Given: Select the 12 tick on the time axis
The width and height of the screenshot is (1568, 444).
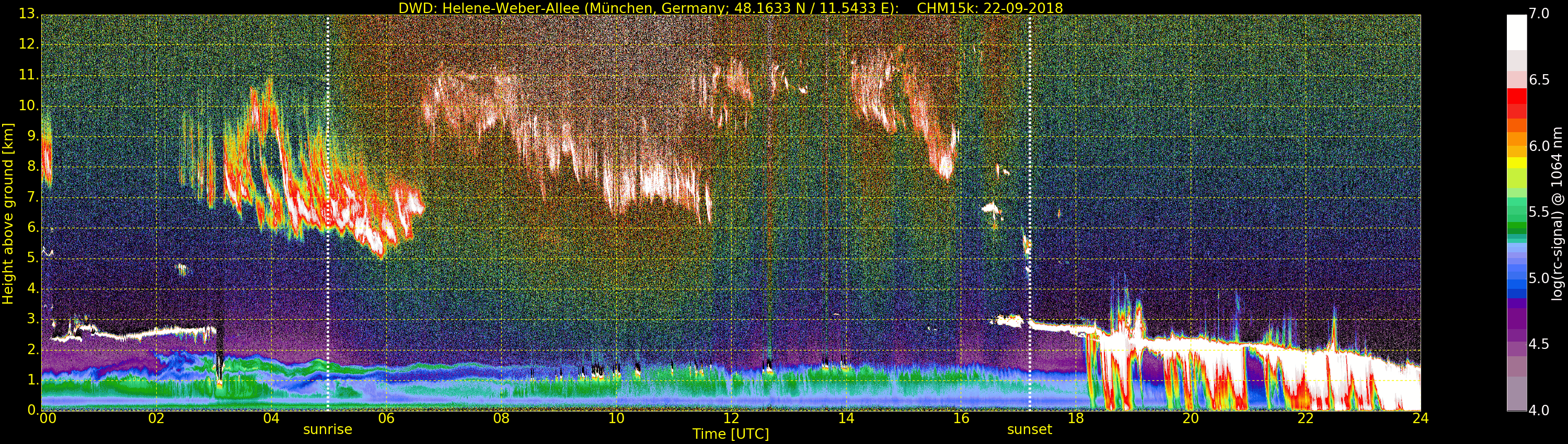Looking at the screenshot, I should coord(731,418).
